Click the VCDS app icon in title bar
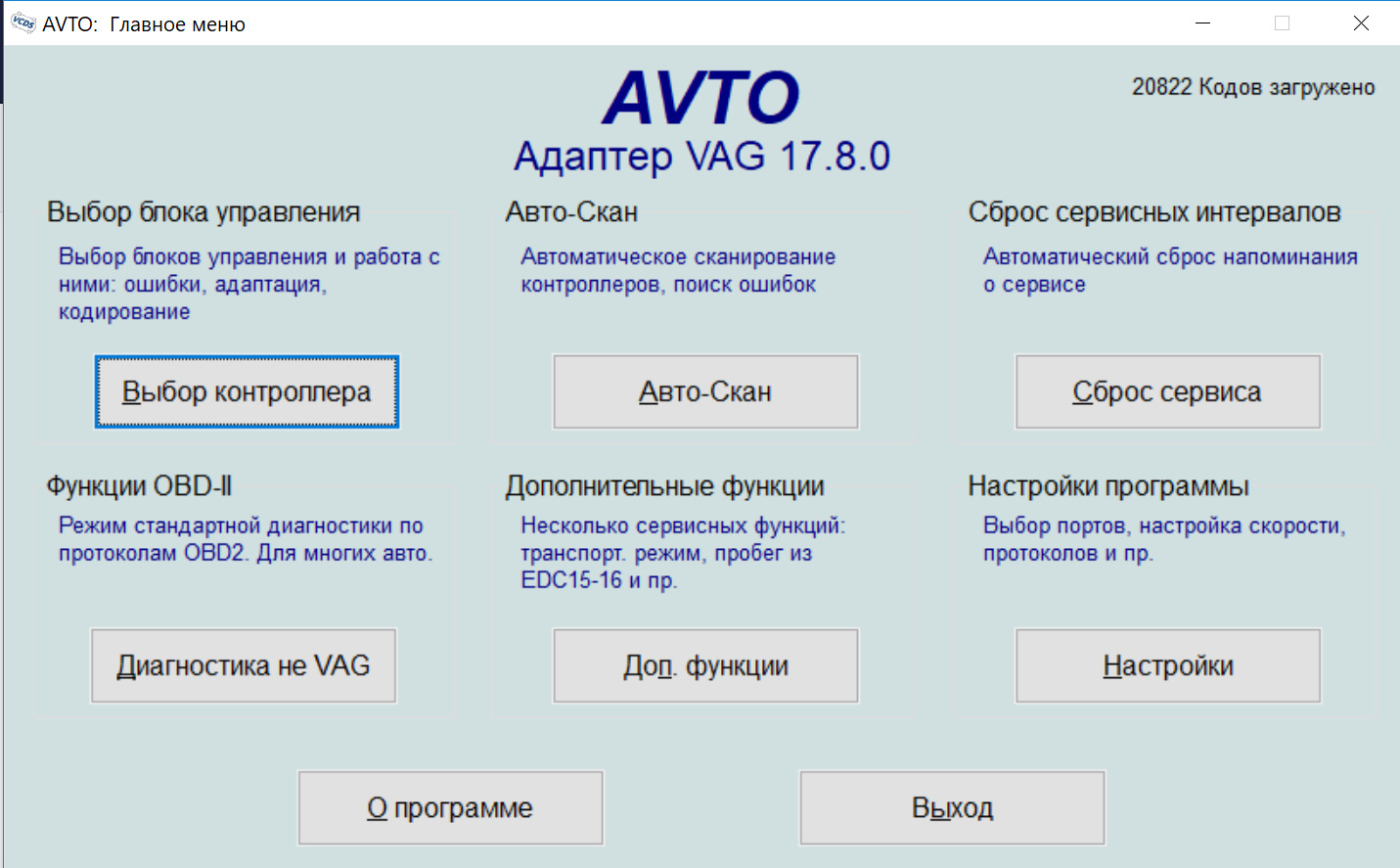The height and width of the screenshot is (868, 1400). (x=23, y=23)
